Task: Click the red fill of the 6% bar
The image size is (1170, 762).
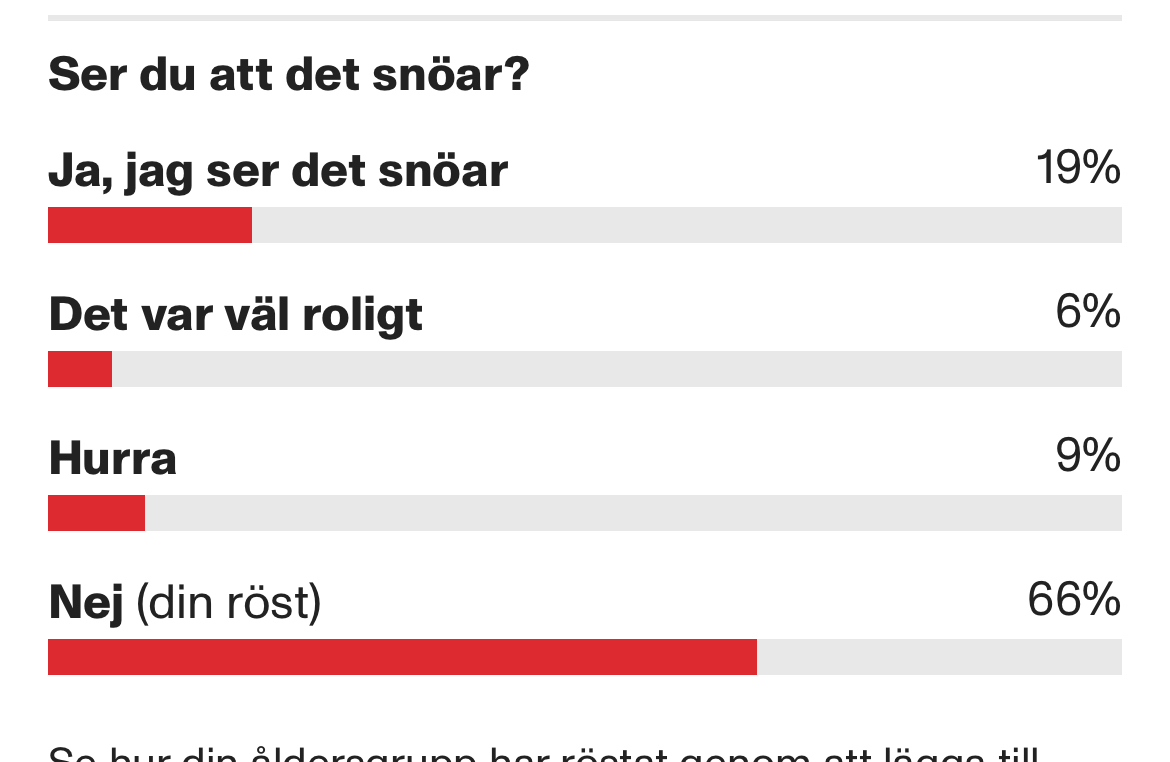Action: coord(80,369)
